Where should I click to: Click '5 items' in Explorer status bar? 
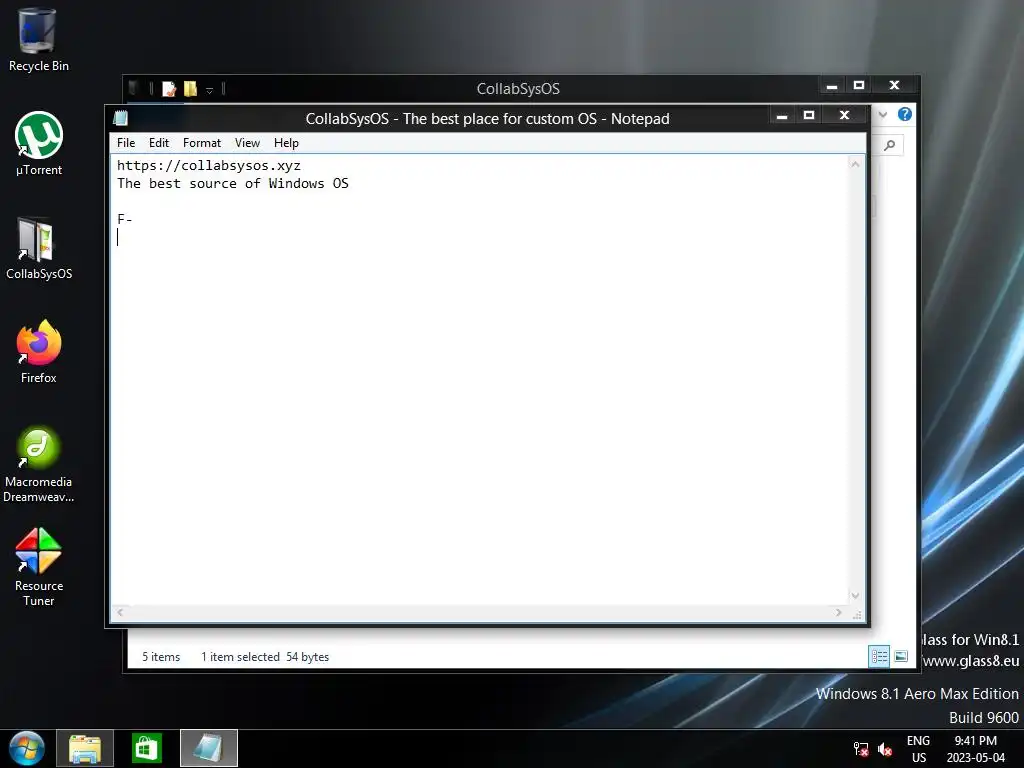click(x=161, y=657)
